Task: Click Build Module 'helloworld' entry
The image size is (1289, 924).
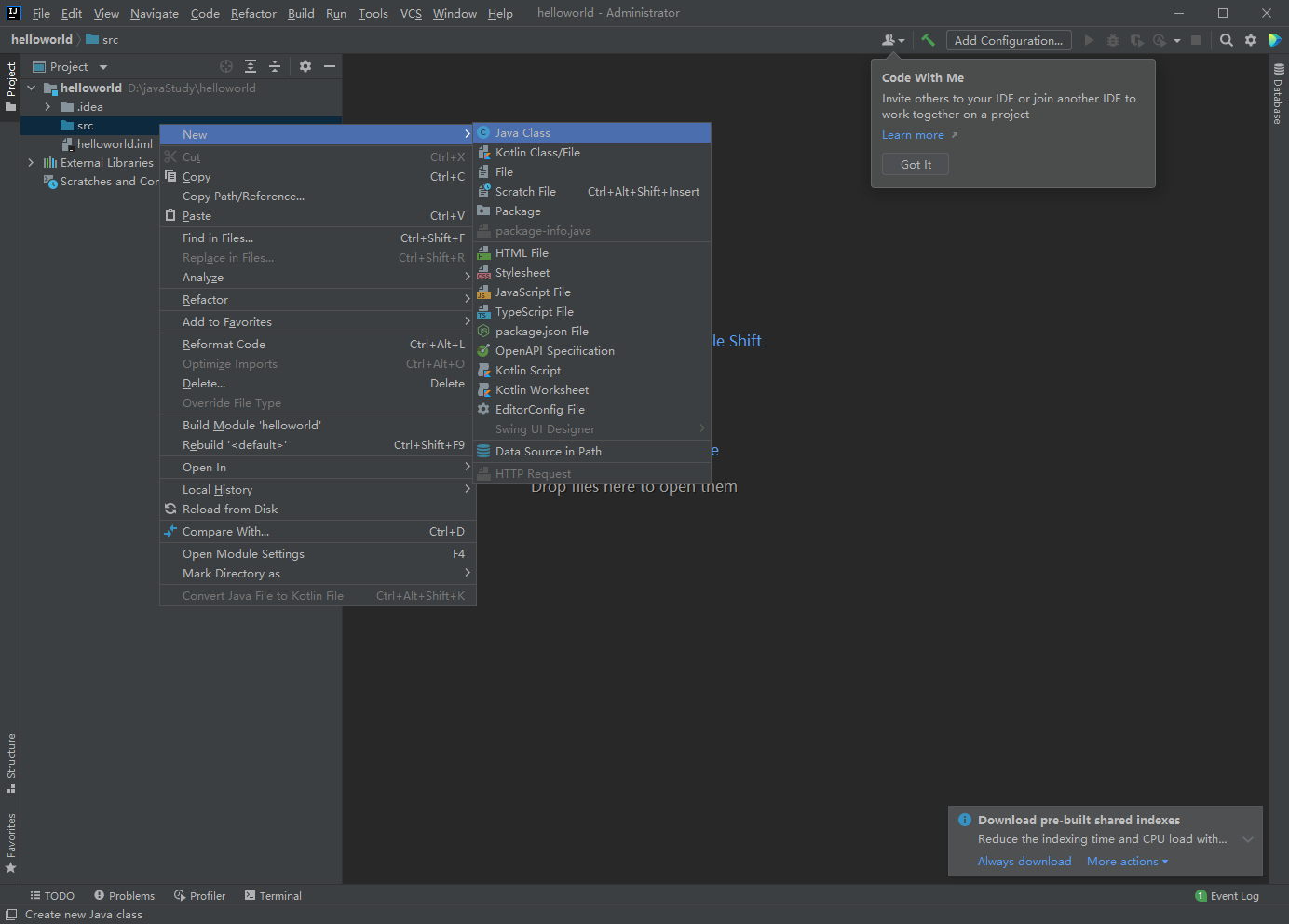Action: pyautogui.click(x=318, y=426)
